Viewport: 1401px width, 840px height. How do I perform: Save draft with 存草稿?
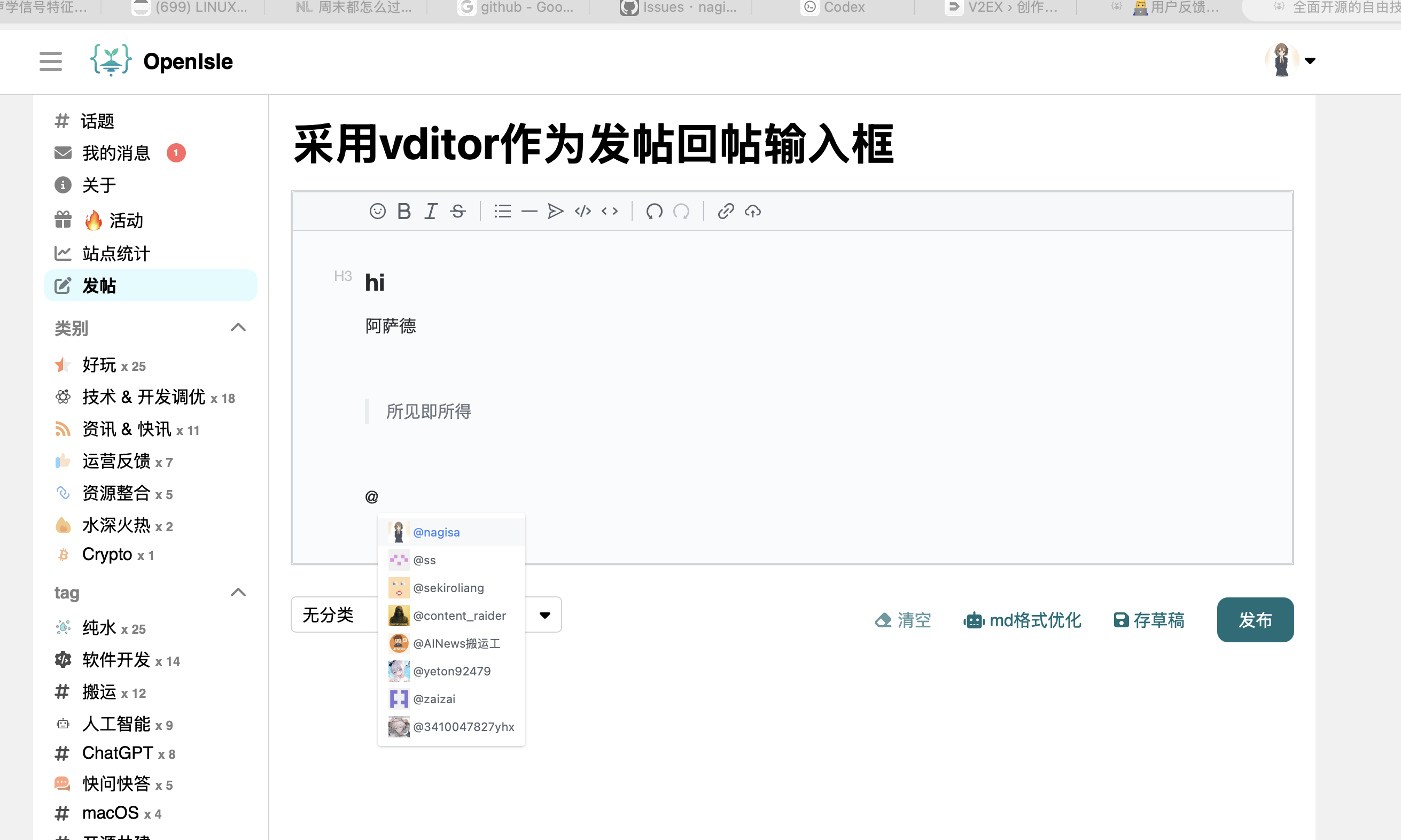[1149, 620]
